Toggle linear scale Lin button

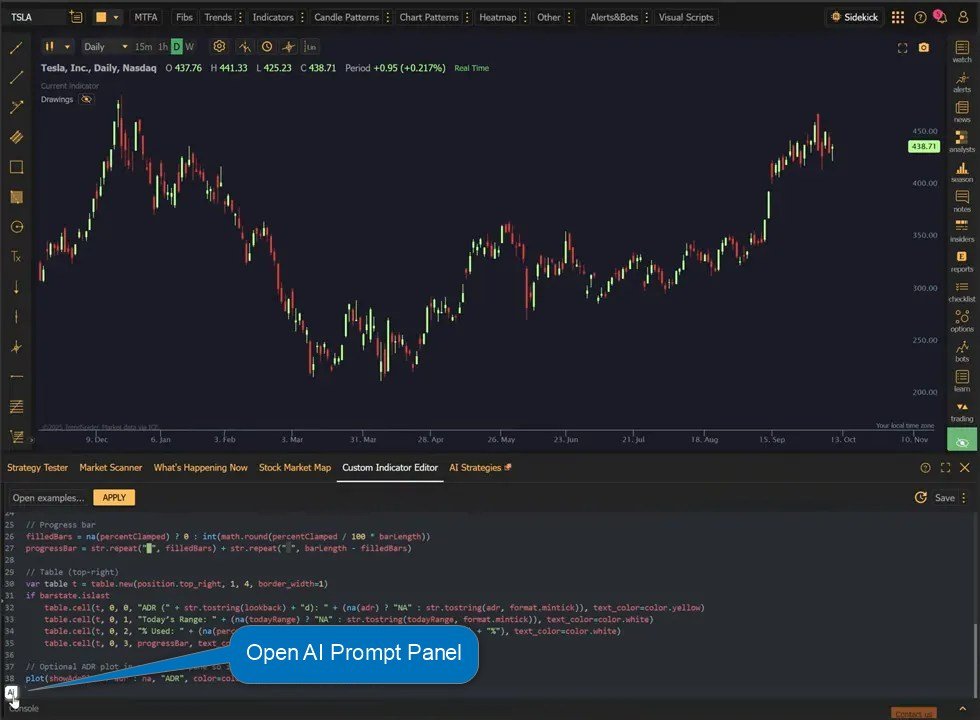310,47
